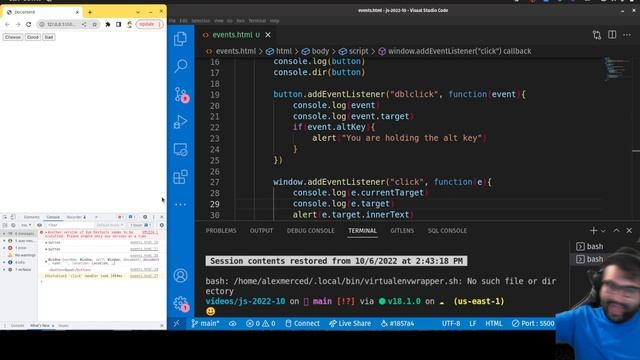
Task: Open the main* branch in status bar
Action: (x=205, y=323)
